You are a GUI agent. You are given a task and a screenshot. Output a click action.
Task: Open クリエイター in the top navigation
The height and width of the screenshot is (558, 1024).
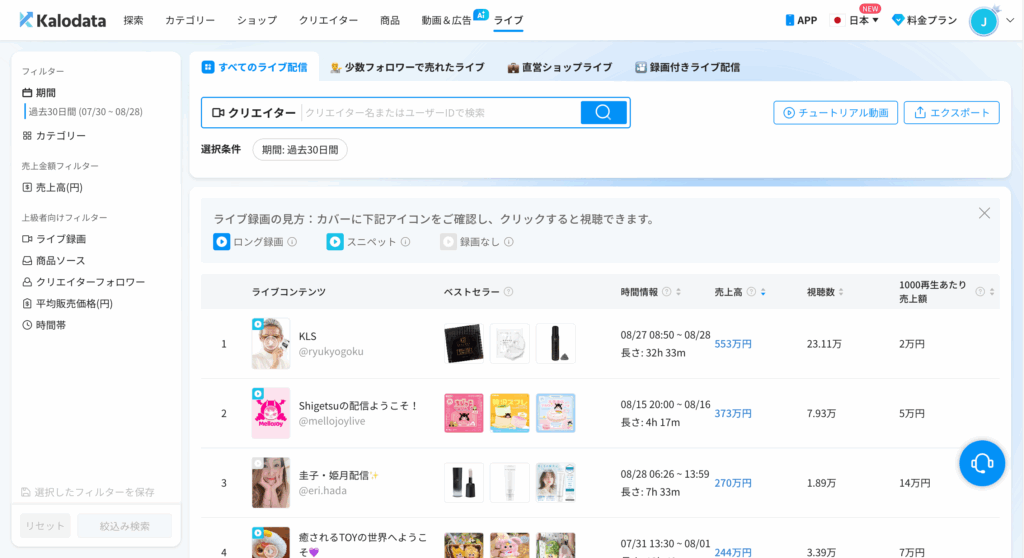pos(328,20)
